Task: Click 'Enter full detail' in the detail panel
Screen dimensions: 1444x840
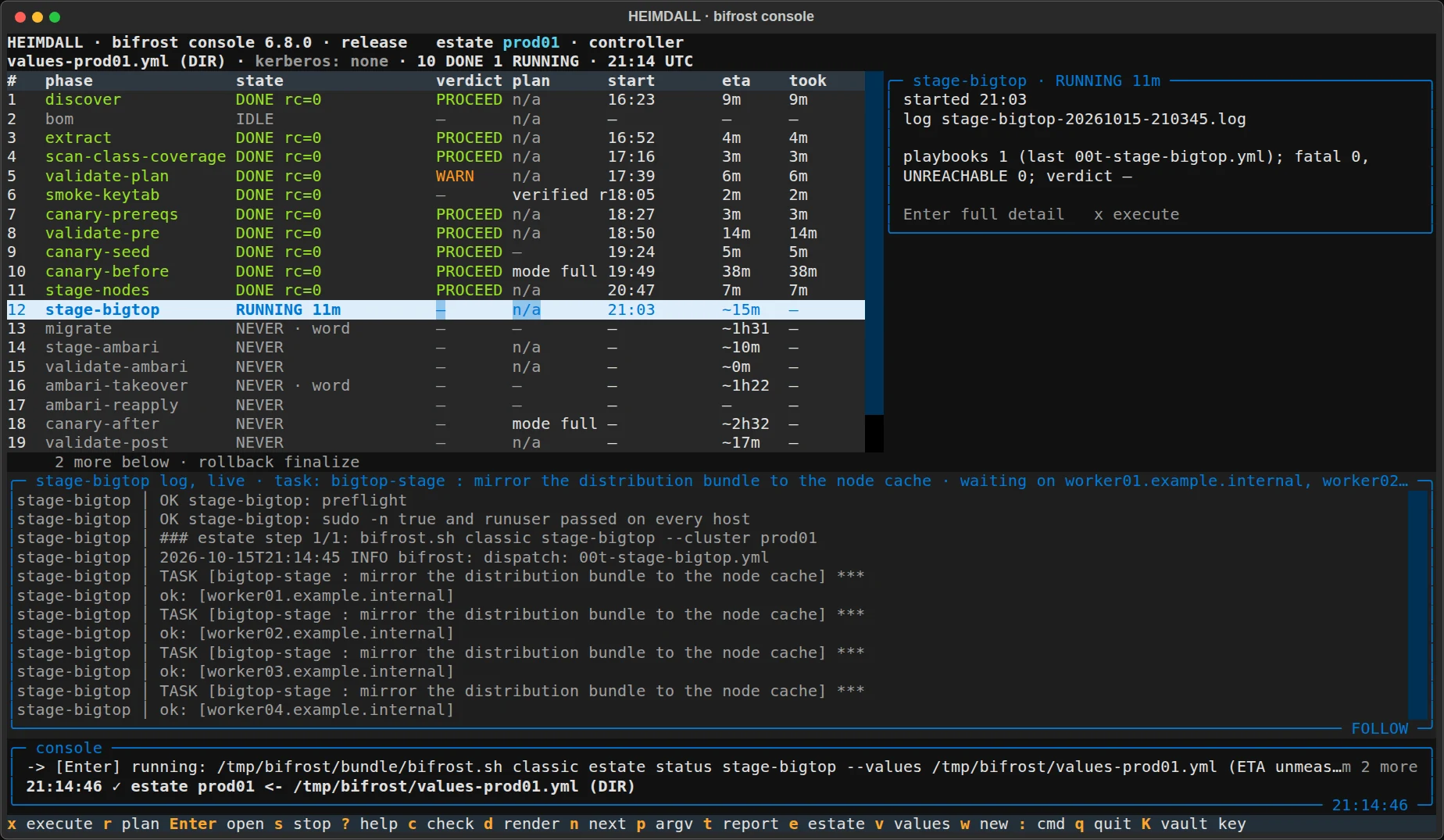Action: point(984,215)
